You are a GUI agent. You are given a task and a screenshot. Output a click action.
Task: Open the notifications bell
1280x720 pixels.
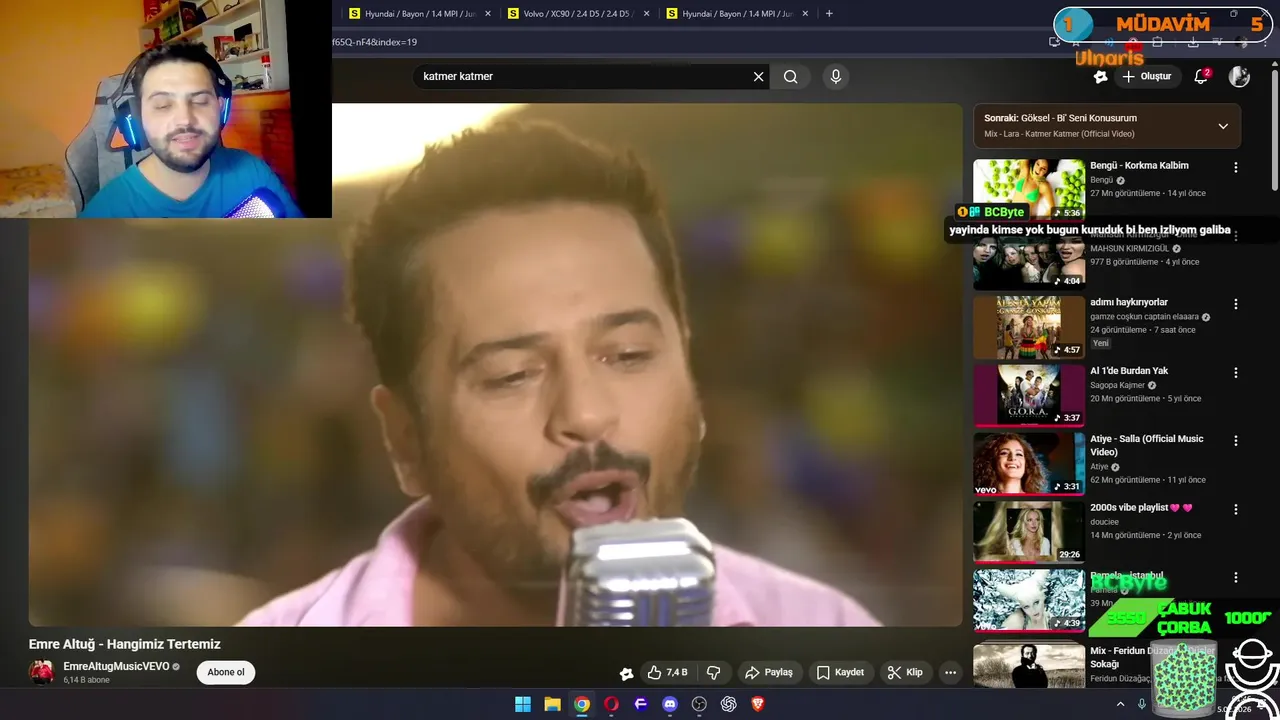tap(1202, 76)
